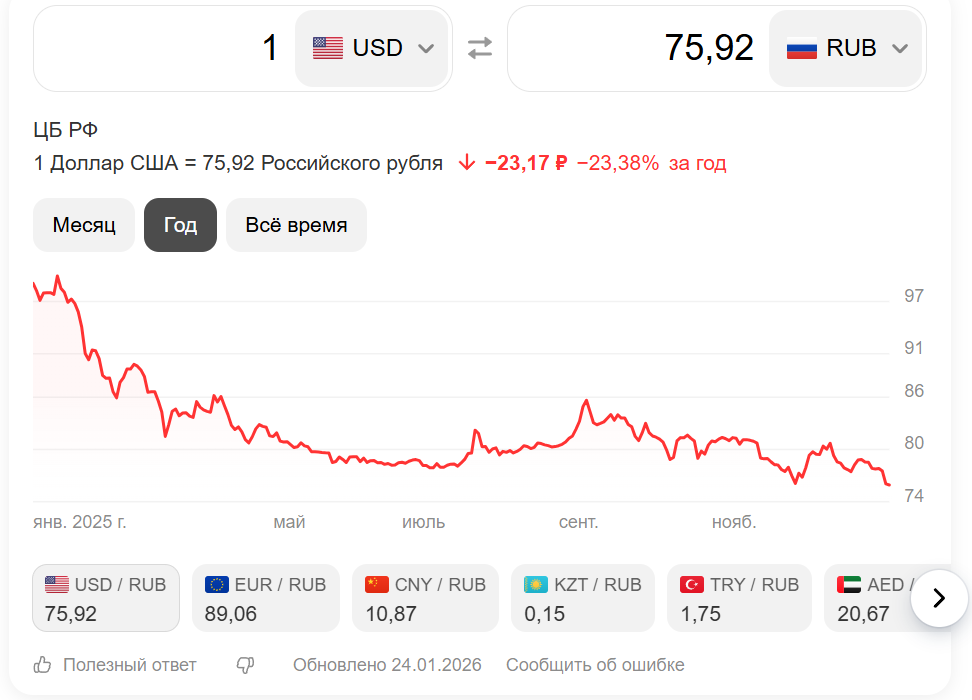The image size is (972, 700).
Task: Click the Сообщить об ошибке link
Action: point(595,665)
